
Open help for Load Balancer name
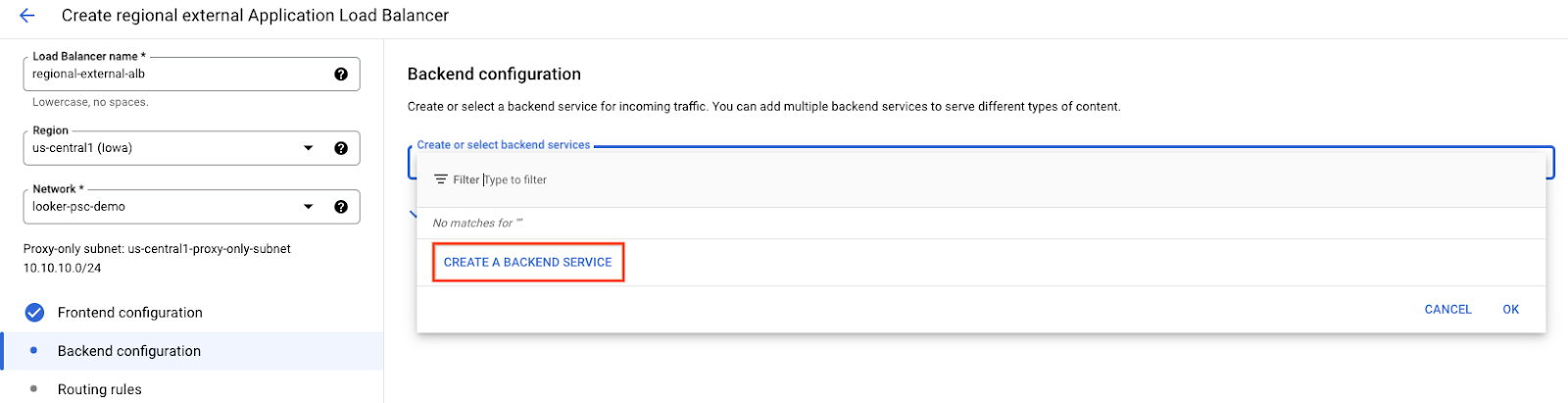click(341, 75)
